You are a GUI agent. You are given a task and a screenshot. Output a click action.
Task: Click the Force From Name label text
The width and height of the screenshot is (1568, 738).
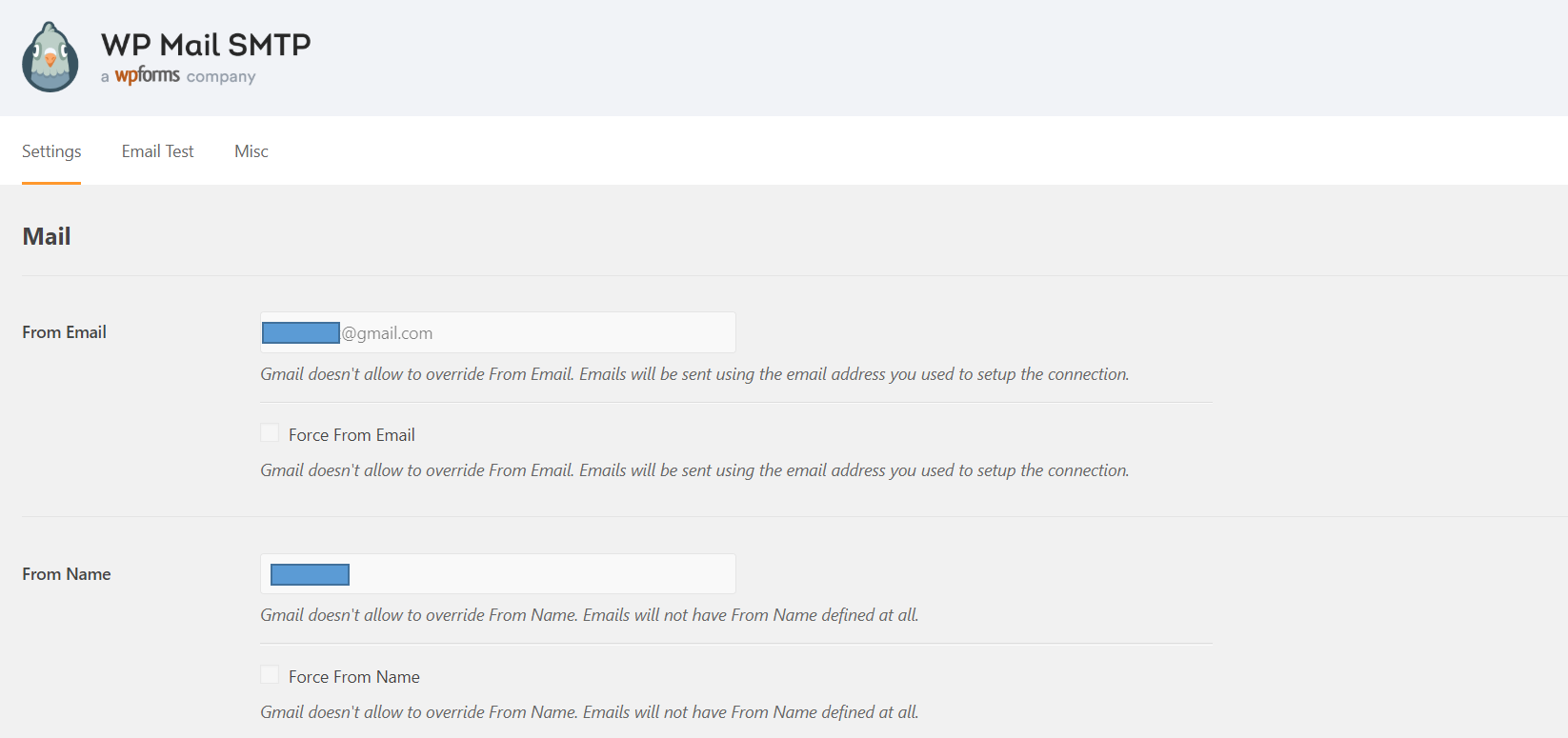pos(354,677)
